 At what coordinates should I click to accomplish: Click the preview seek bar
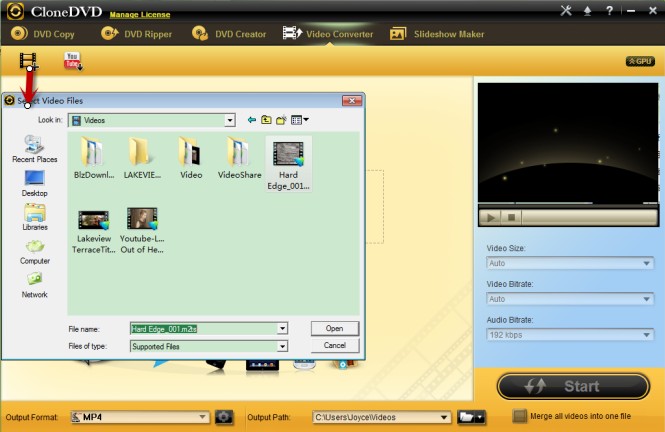coord(590,217)
